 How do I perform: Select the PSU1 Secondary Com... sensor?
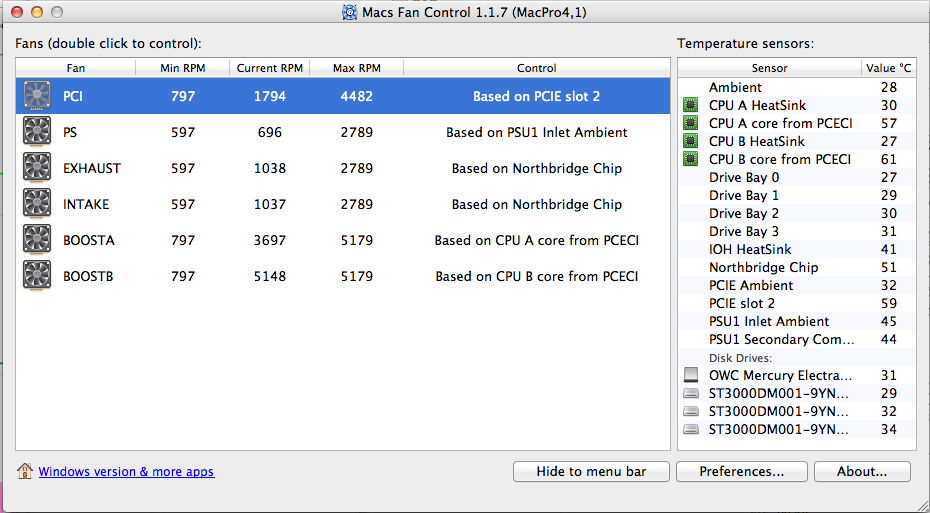point(797,339)
